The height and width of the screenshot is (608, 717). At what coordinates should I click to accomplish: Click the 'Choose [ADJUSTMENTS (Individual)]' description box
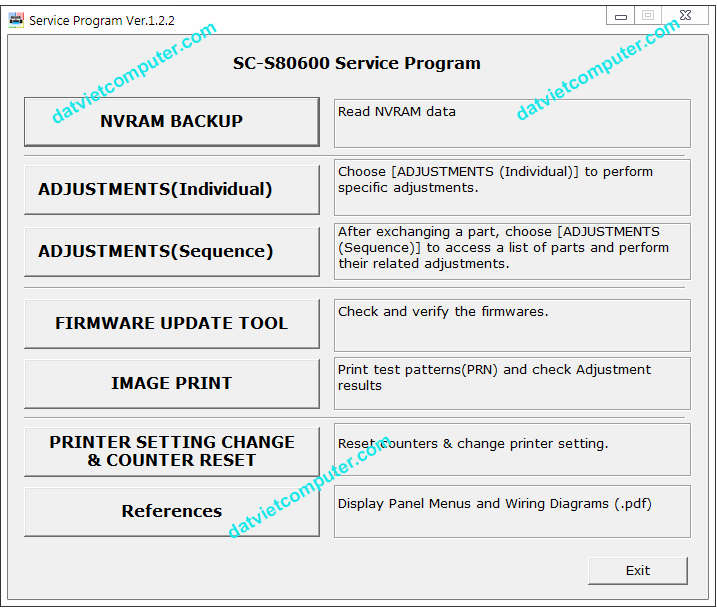tap(512, 187)
